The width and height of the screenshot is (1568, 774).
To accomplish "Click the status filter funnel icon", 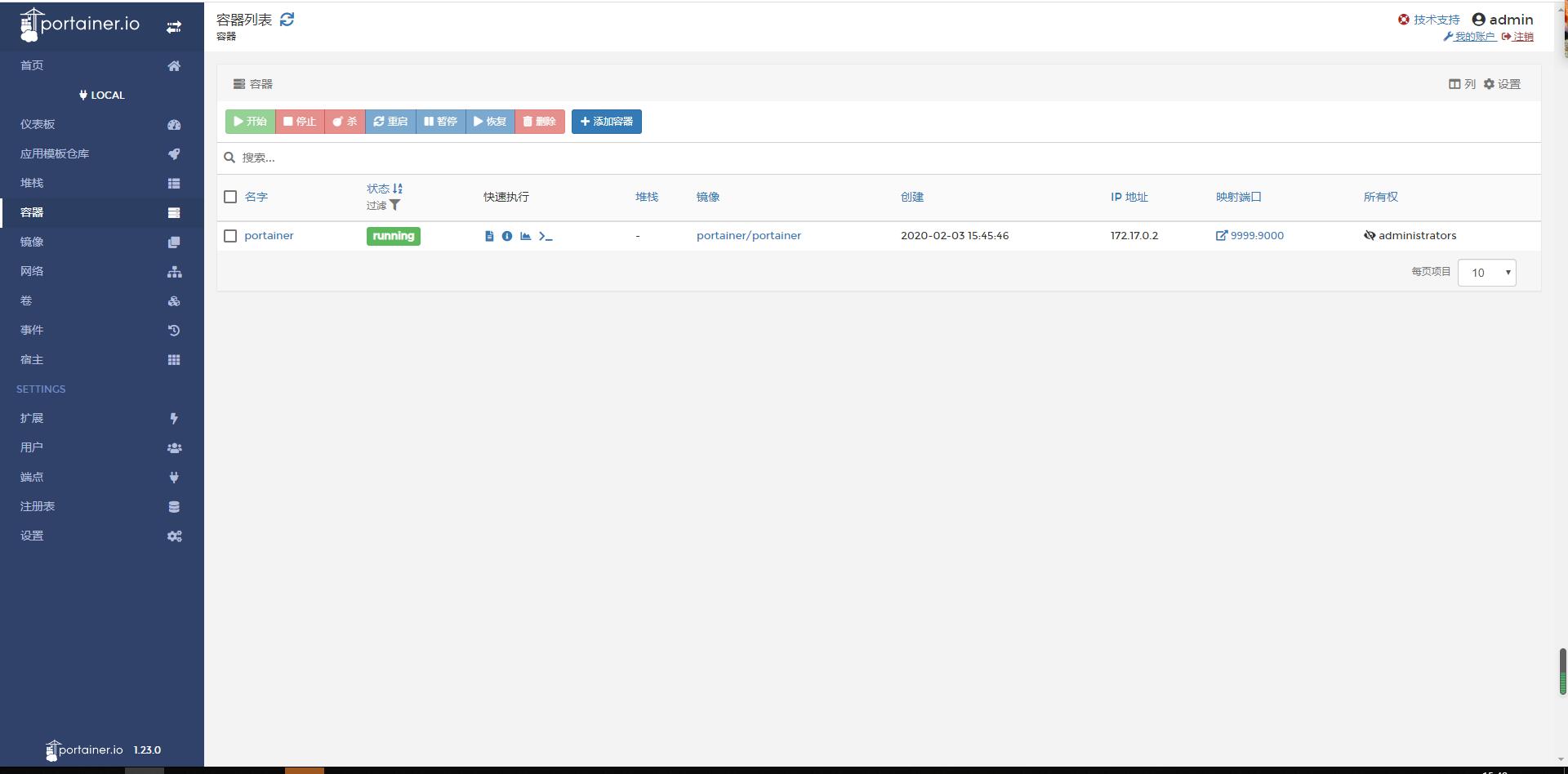I will coord(395,206).
